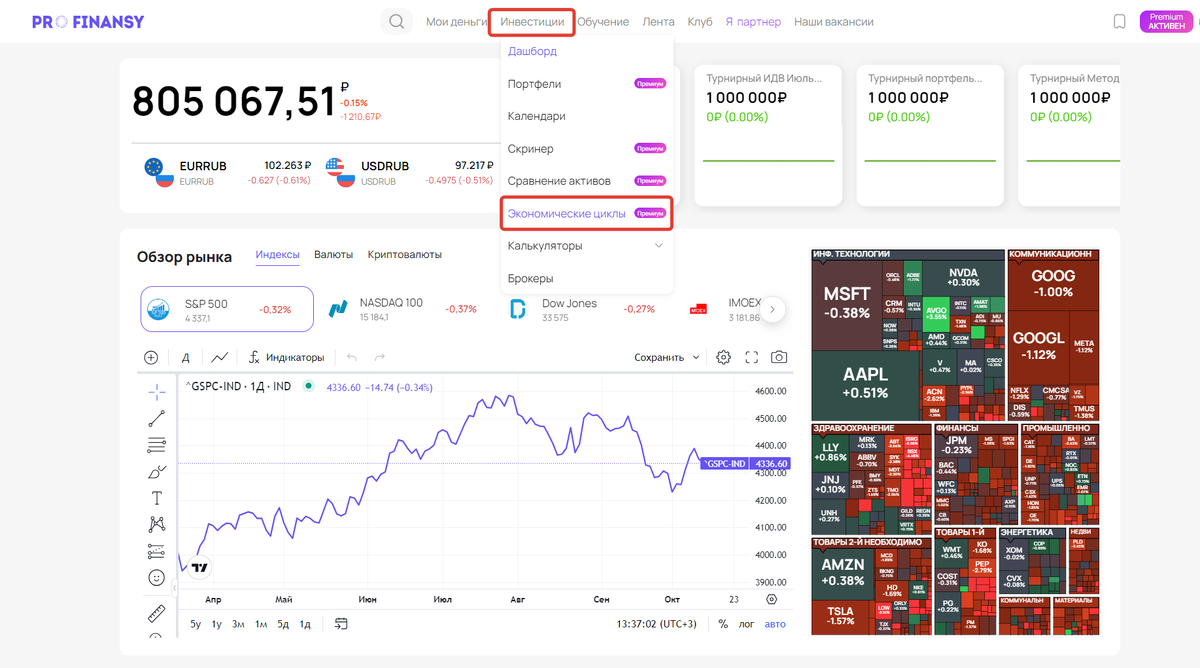Open the GOOG tile in the heatmap
1200x668 pixels.
pyautogui.click(x=1053, y=283)
